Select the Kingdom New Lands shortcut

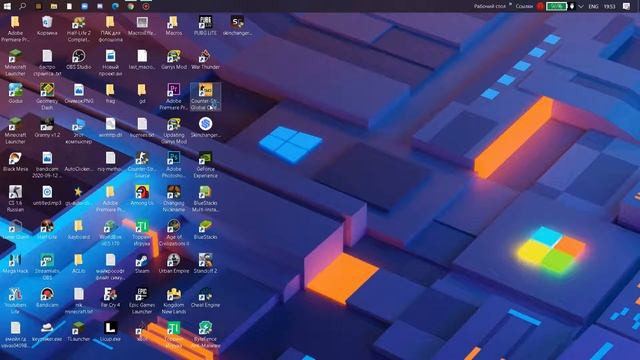click(174, 300)
